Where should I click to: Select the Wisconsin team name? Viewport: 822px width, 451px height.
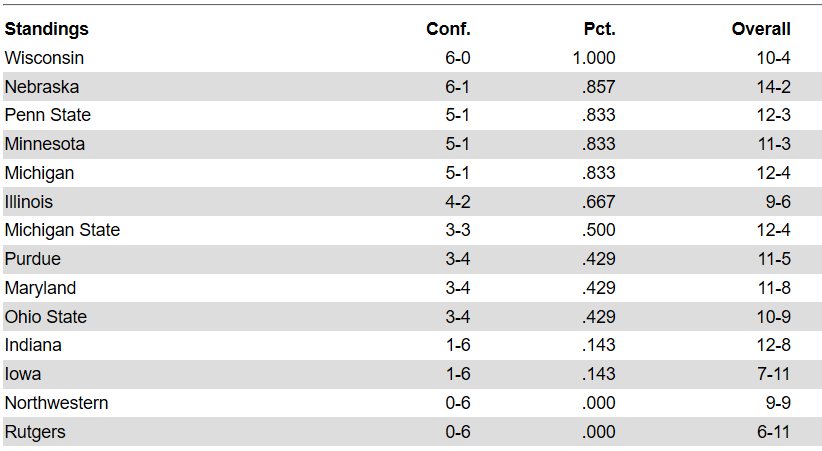click(44, 58)
